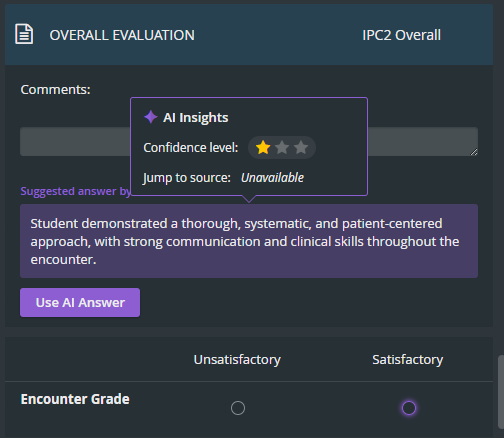Click the IPC2 Overall header label
The height and width of the screenshot is (438, 504).
[402, 35]
